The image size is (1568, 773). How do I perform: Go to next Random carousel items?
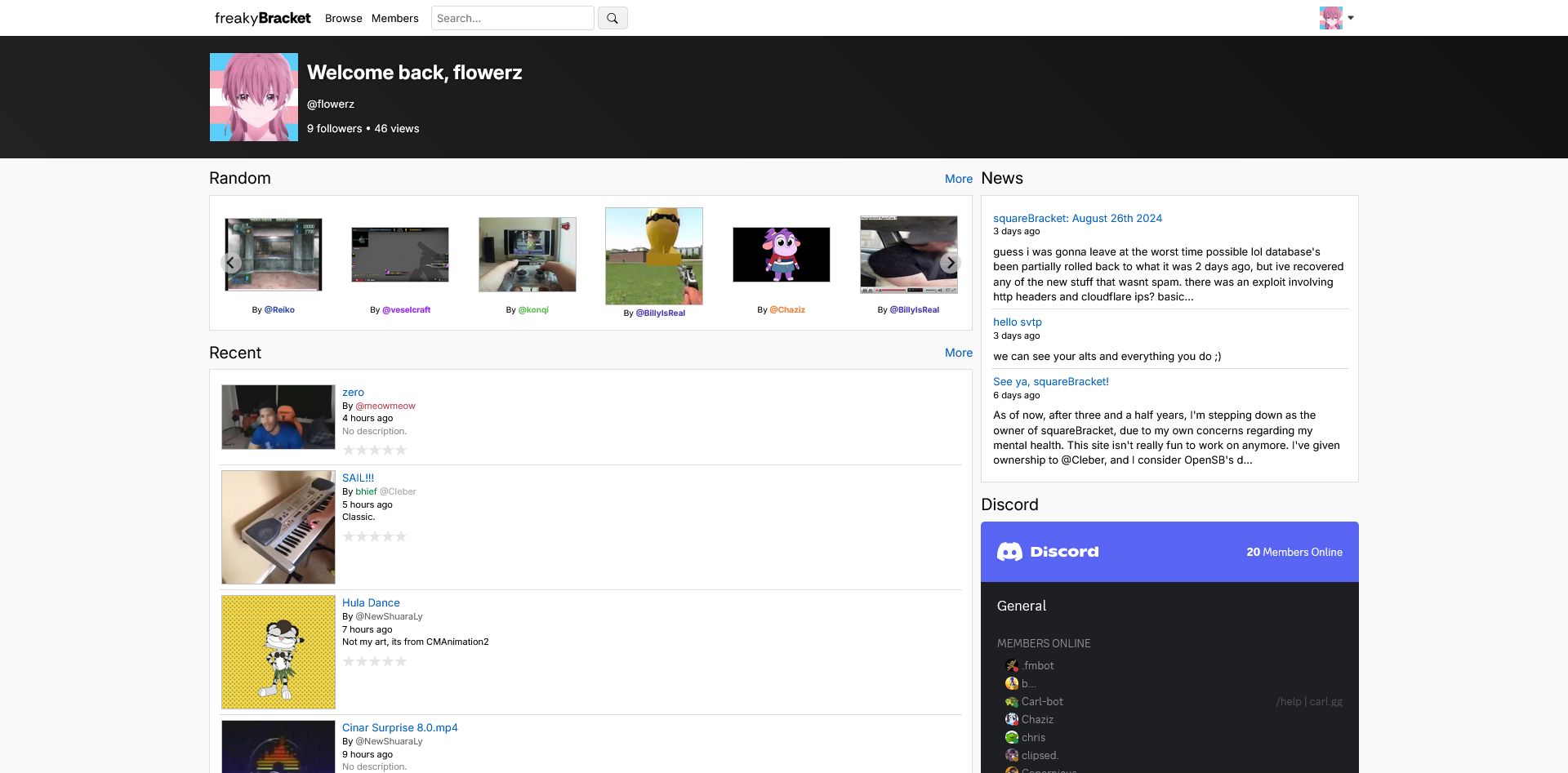(950, 263)
